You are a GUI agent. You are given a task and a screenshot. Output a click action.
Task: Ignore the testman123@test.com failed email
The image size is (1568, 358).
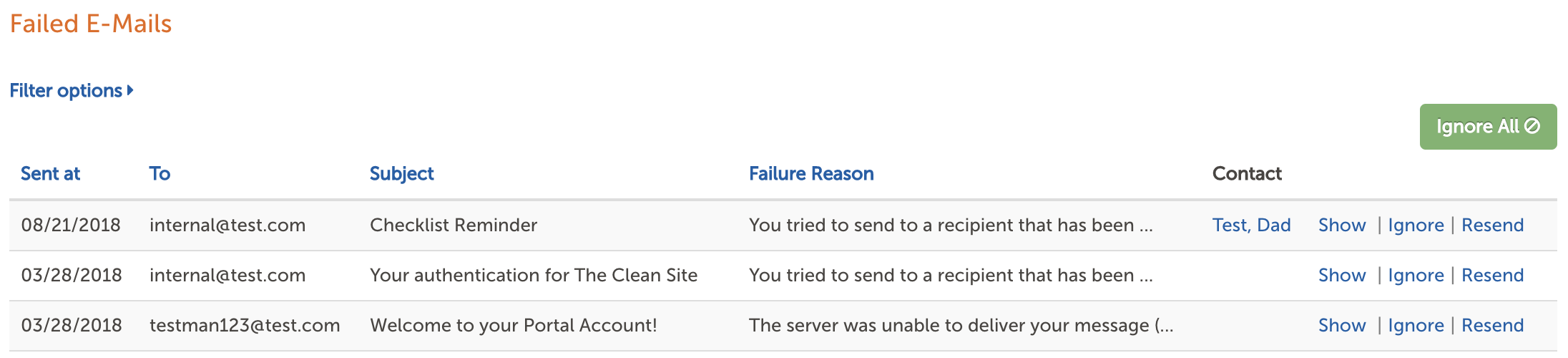point(1416,326)
